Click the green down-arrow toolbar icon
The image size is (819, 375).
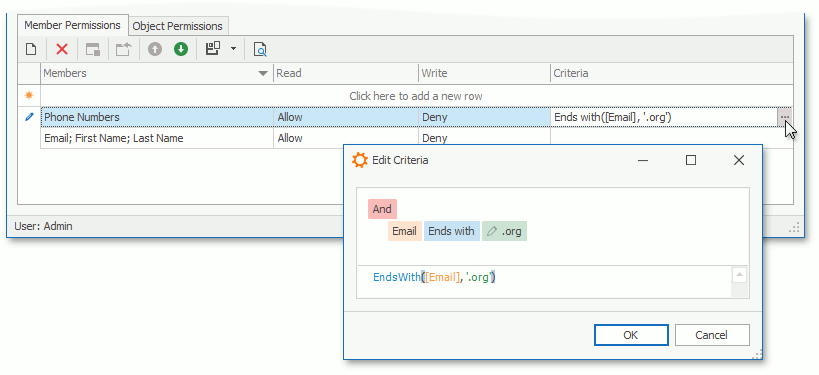coord(181,50)
